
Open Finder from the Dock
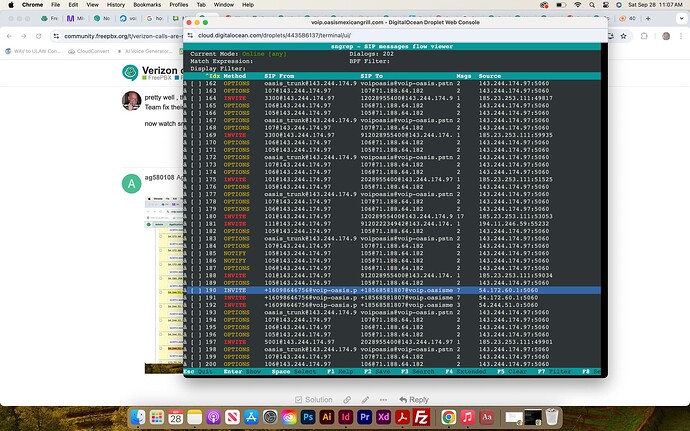click(x=138, y=416)
